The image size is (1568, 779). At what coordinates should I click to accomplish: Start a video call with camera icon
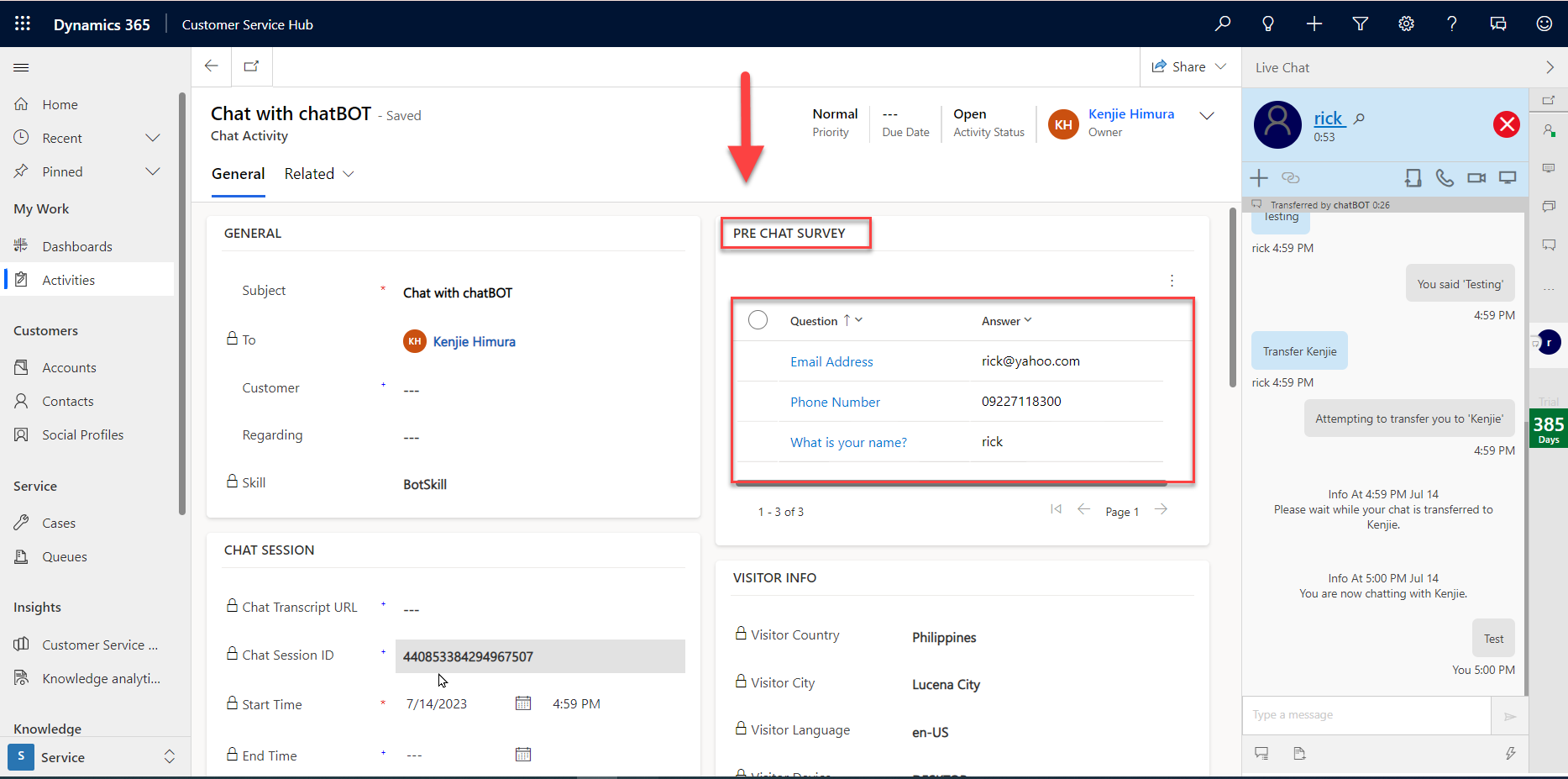coord(1476,177)
